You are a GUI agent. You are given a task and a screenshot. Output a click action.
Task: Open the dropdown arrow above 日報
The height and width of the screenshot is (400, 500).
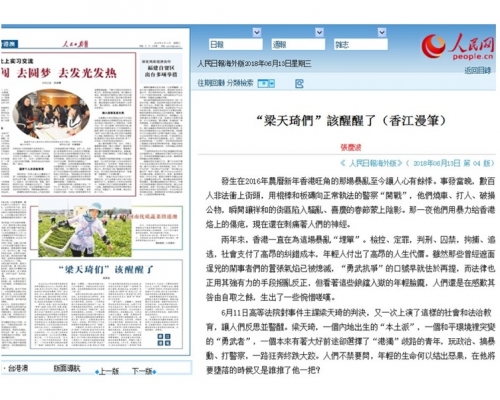click(257, 32)
